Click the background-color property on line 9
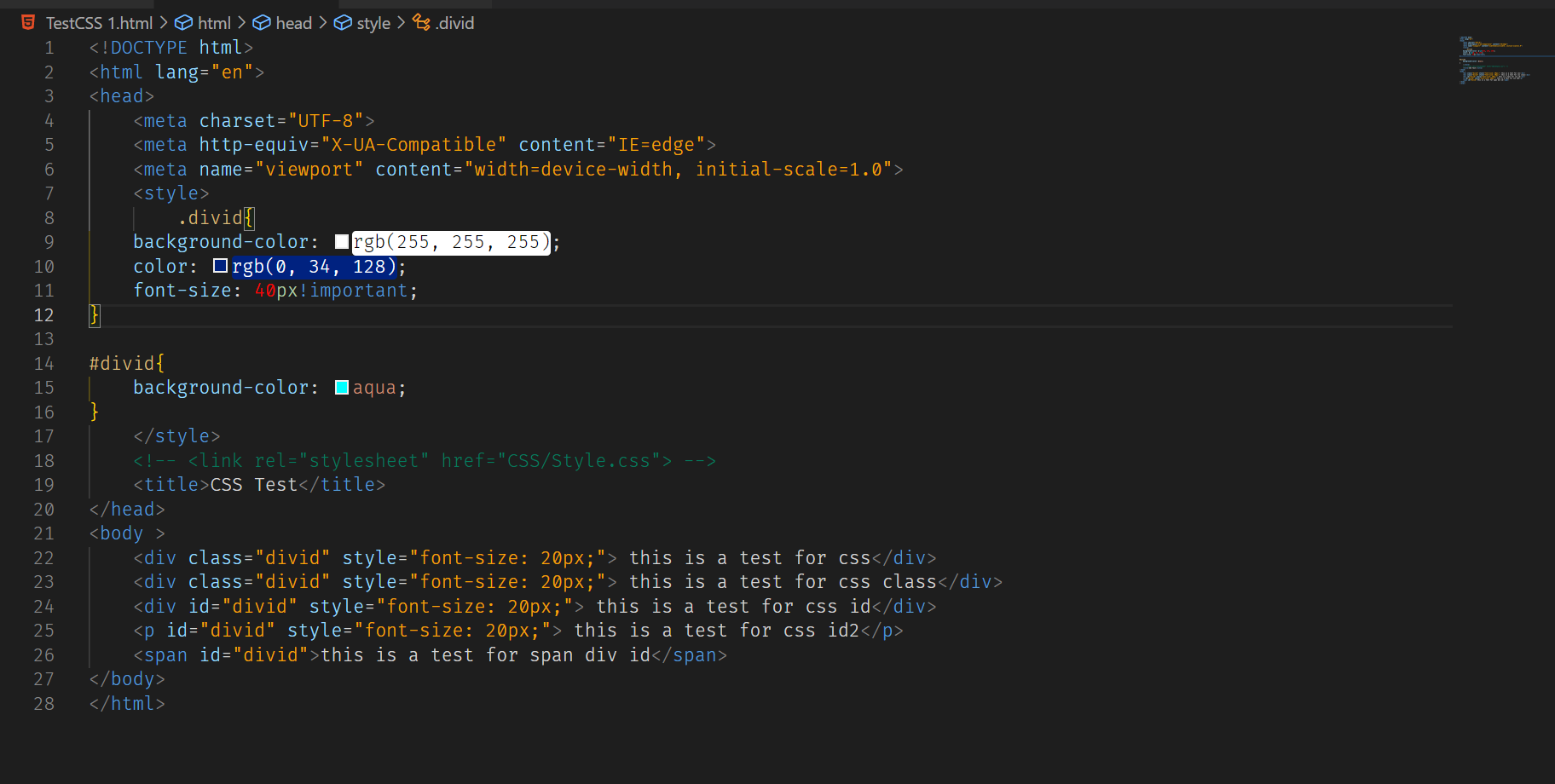 (x=221, y=242)
